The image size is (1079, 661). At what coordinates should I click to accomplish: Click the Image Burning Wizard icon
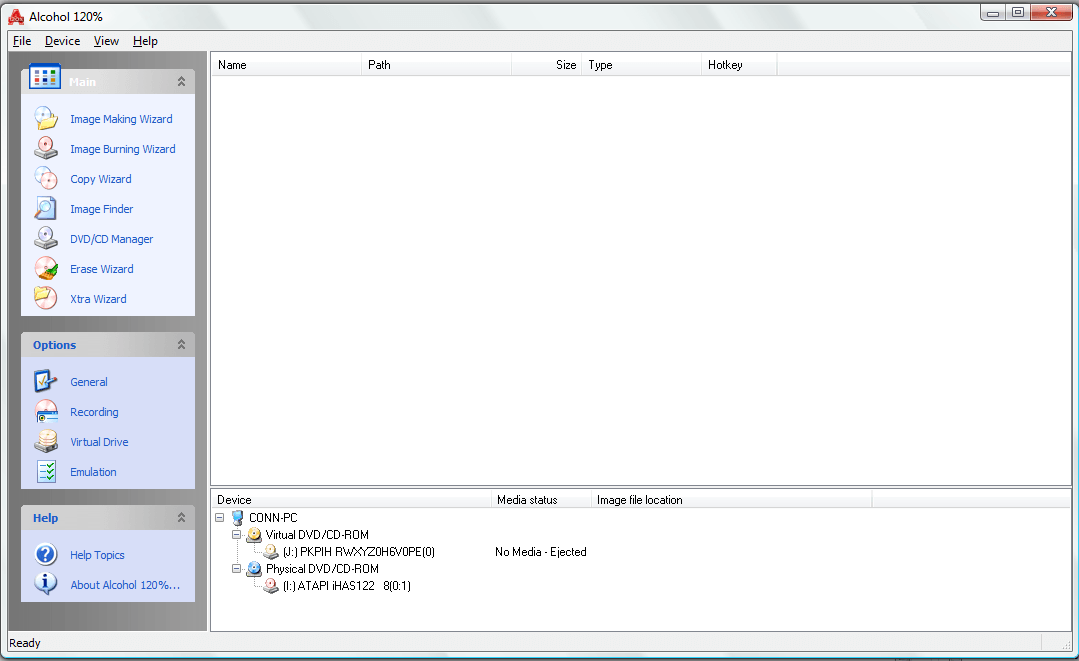click(46, 149)
